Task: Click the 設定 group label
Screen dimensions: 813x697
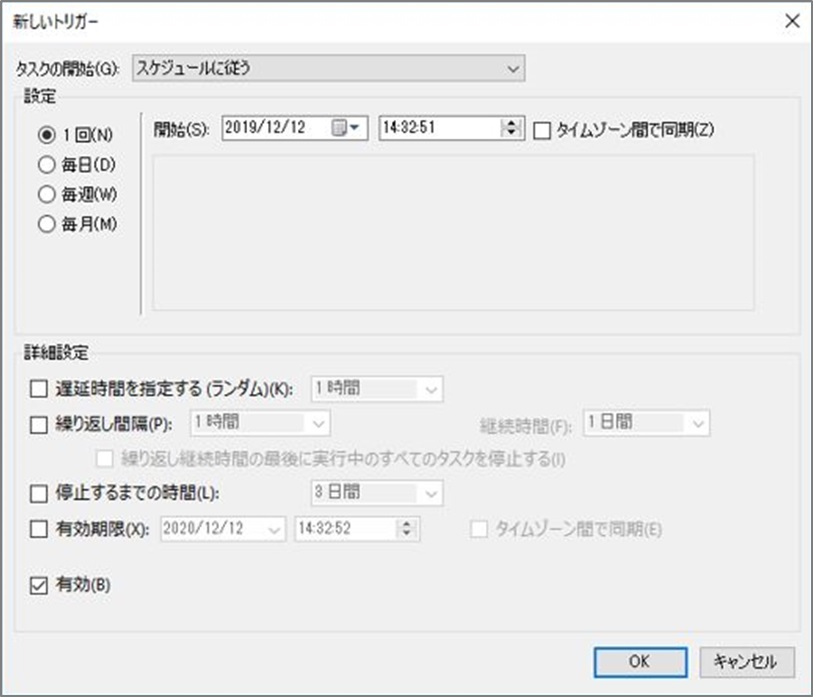Action: [40, 96]
